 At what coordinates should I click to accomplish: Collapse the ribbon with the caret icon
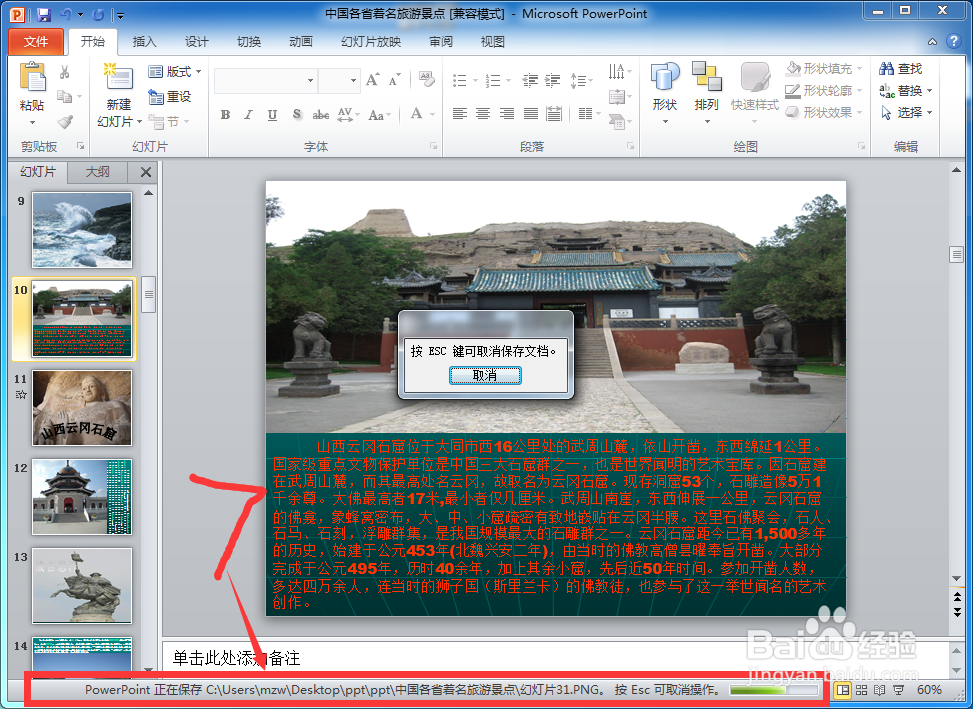933,42
